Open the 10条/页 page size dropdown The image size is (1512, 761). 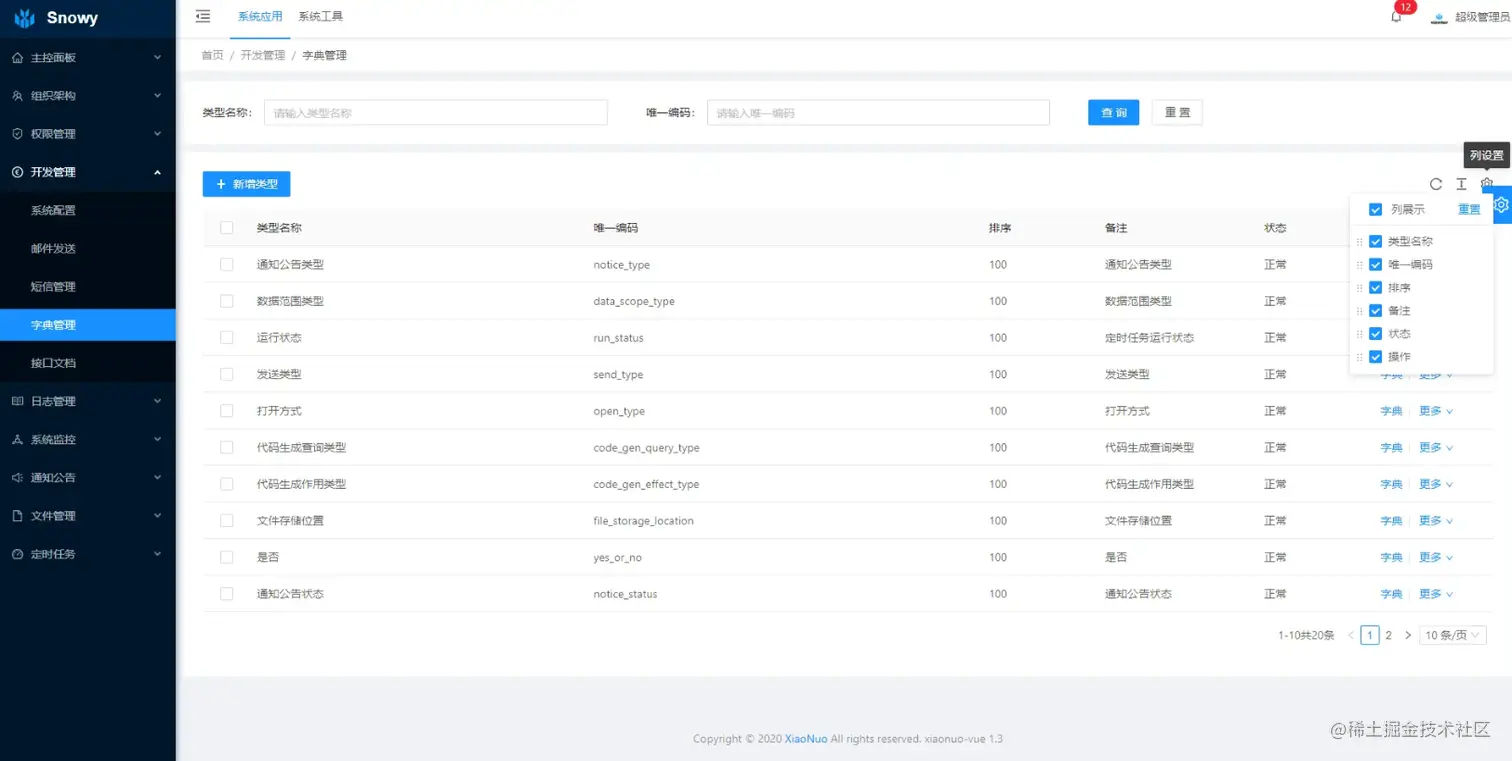(x=1453, y=635)
